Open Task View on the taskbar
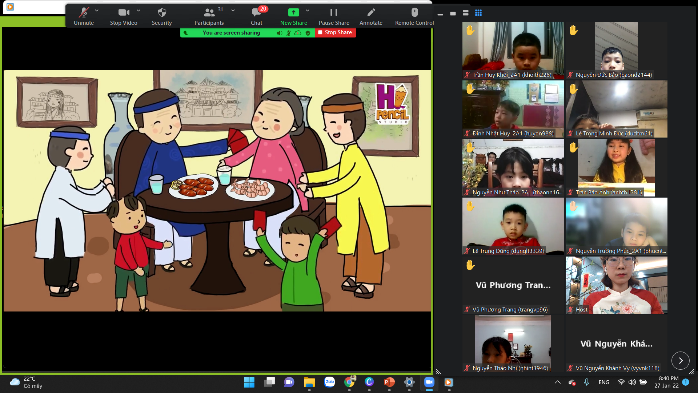 269,382
